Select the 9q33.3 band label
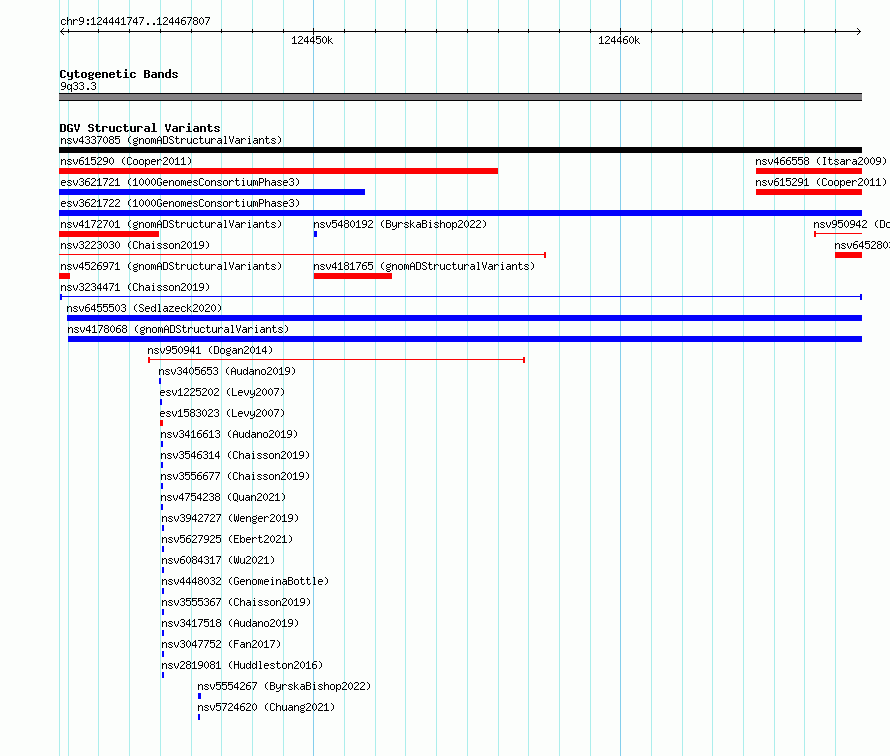 click(78, 86)
